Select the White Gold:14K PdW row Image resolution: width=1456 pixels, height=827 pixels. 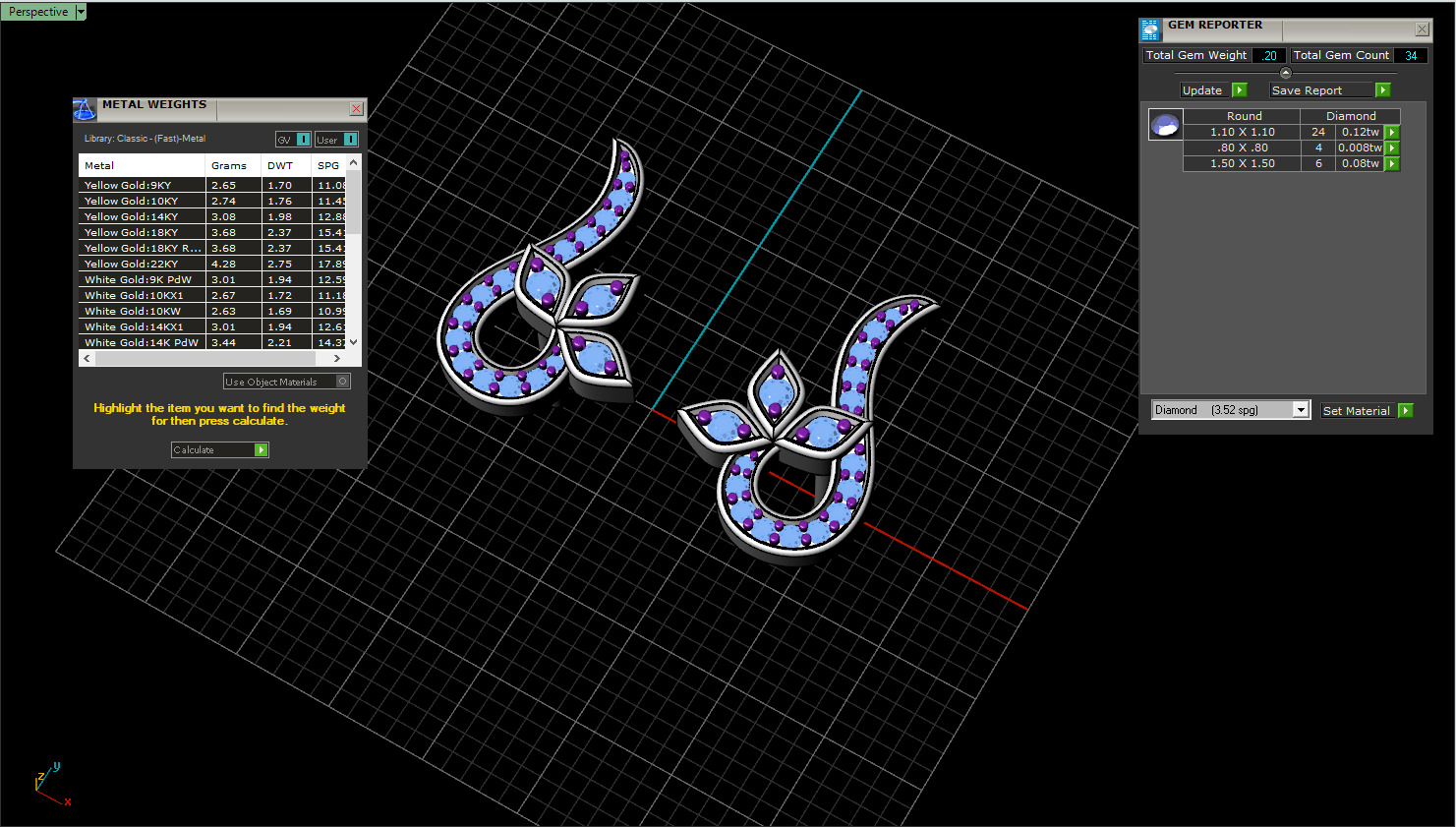pos(212,342)
